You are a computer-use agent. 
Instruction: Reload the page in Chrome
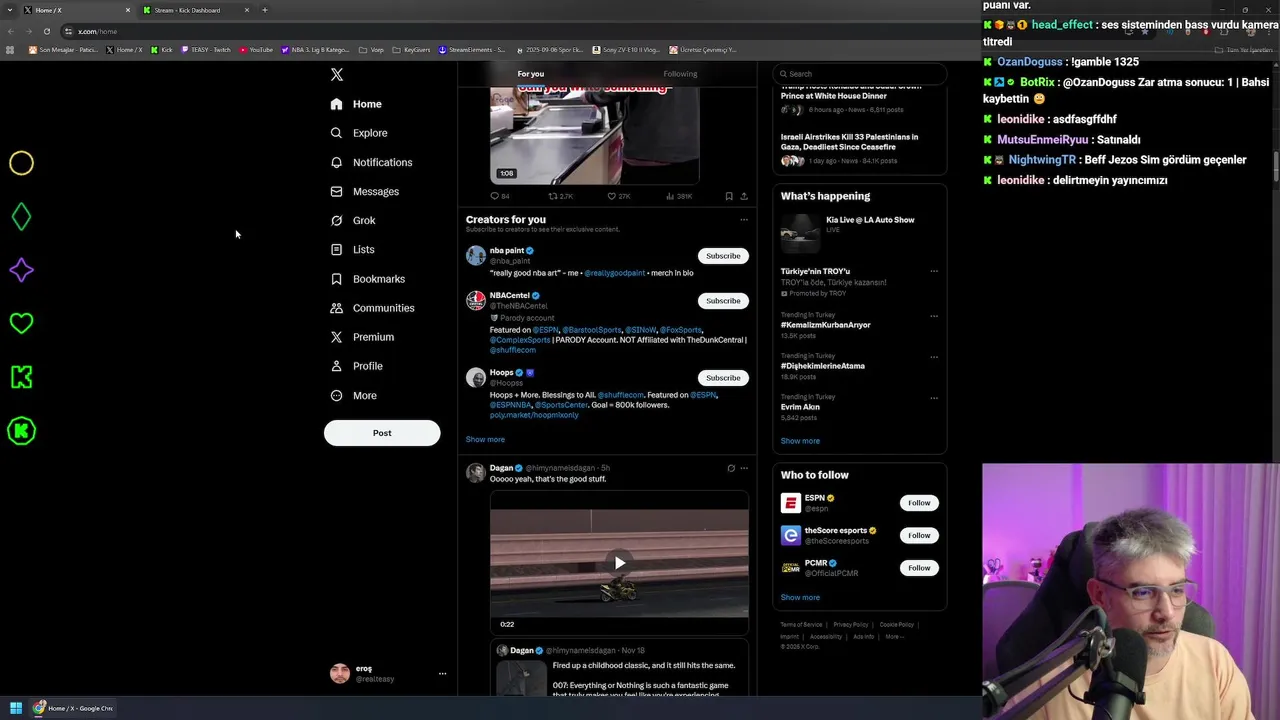point(46,31)
